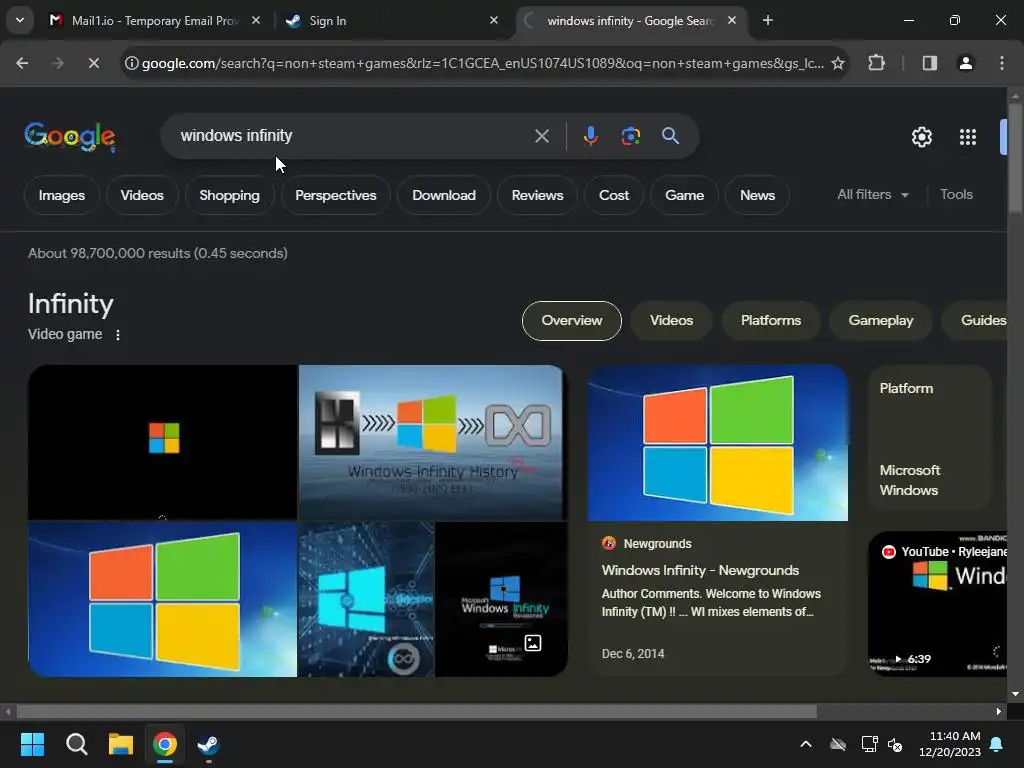Screen dimensions: 1024x768
Task: Open search Tools
Action: [x=956, y=195]
